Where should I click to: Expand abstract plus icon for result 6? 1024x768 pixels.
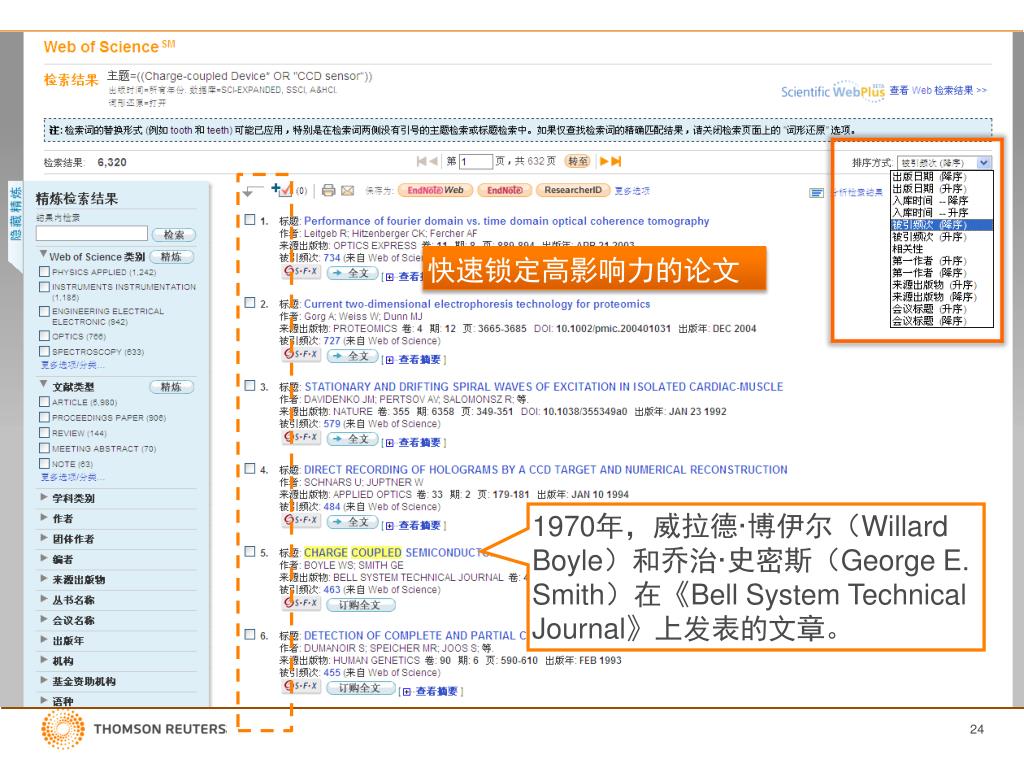coord(407,692)
